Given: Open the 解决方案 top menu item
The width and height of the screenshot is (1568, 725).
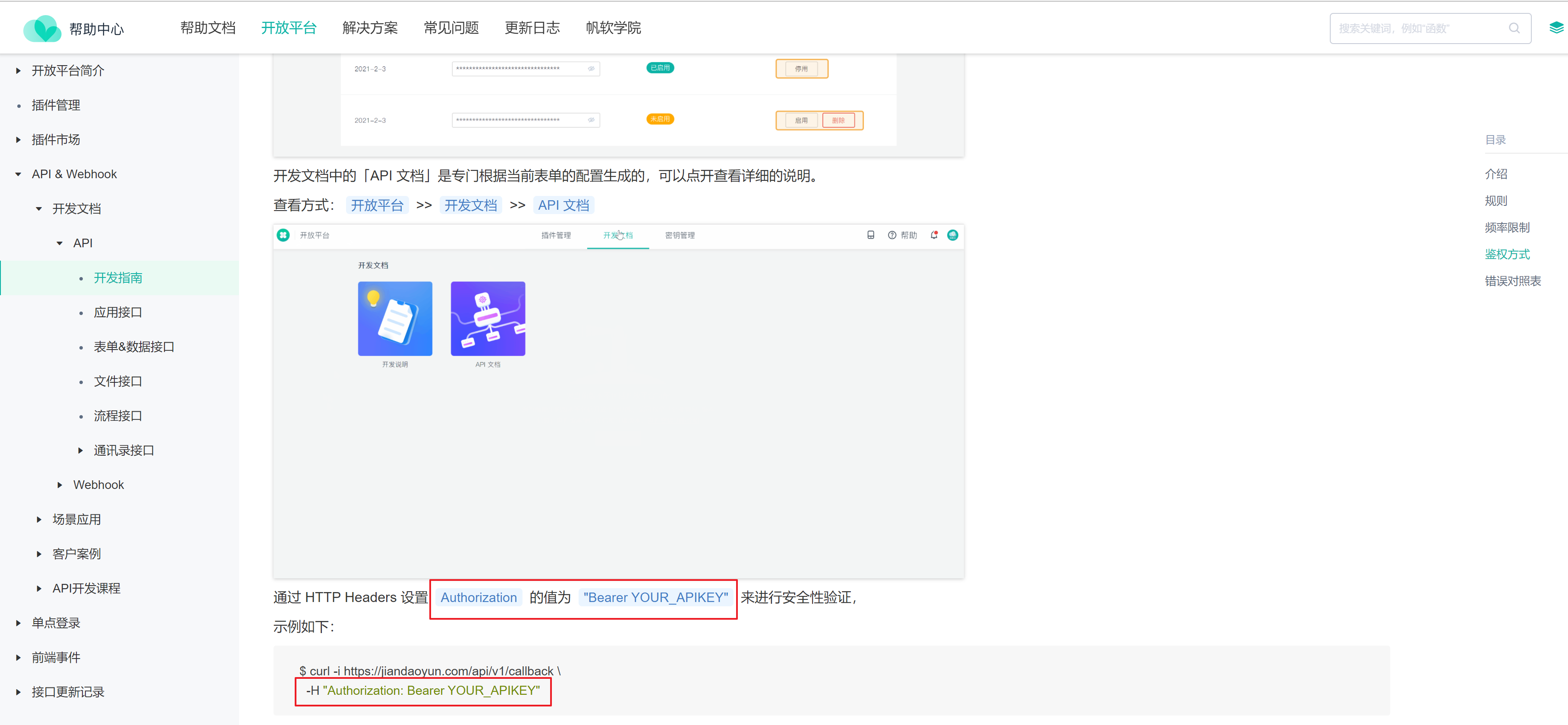Looking at the screenshot, I should tap(369, 28).
